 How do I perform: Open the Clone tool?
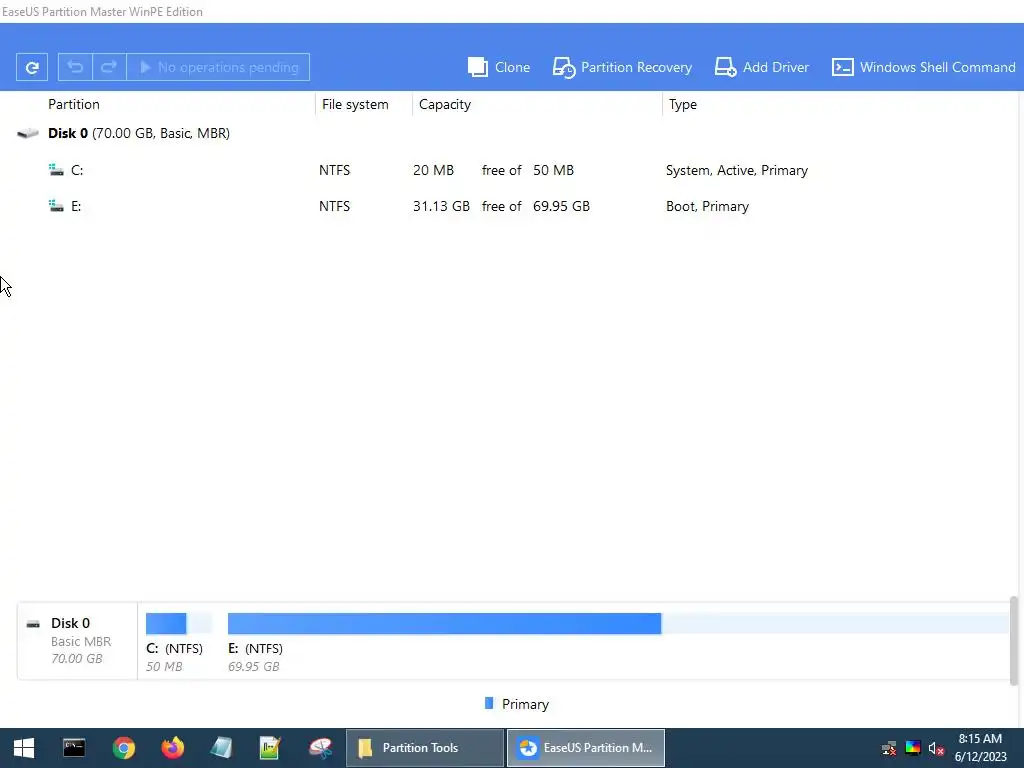click(499, 67)
